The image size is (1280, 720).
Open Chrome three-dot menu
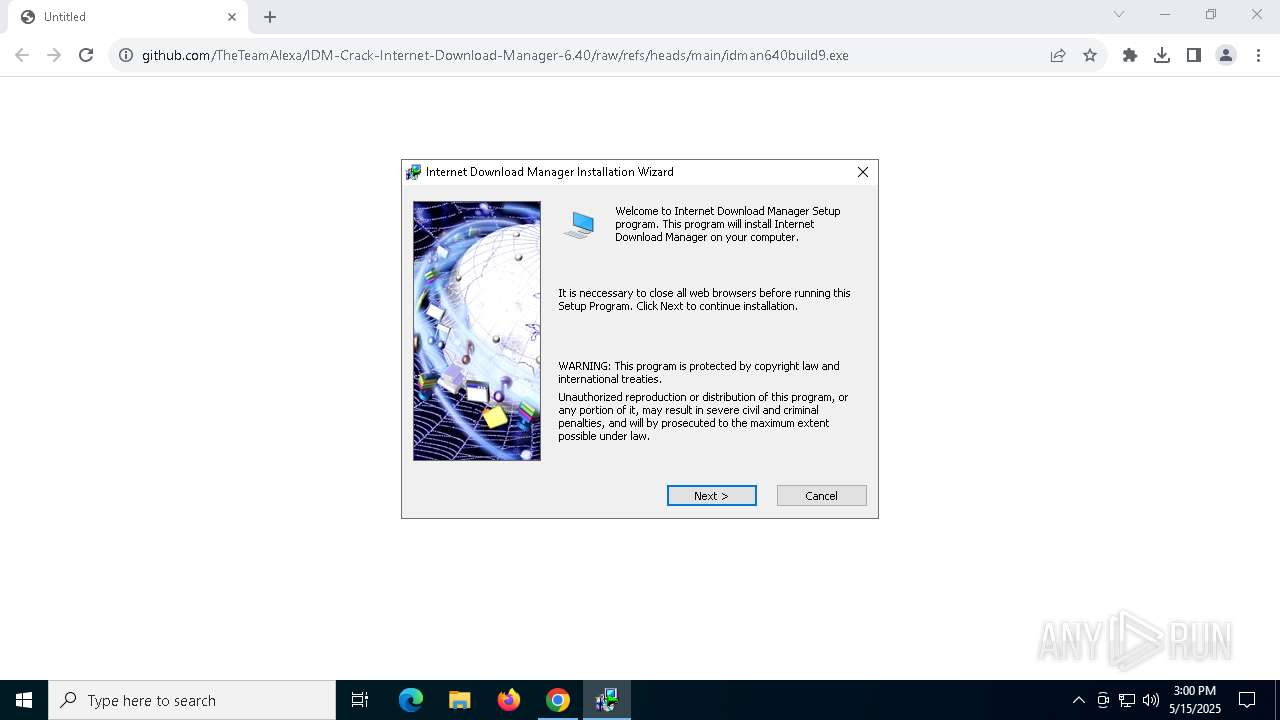click(x=1259, y=55)
